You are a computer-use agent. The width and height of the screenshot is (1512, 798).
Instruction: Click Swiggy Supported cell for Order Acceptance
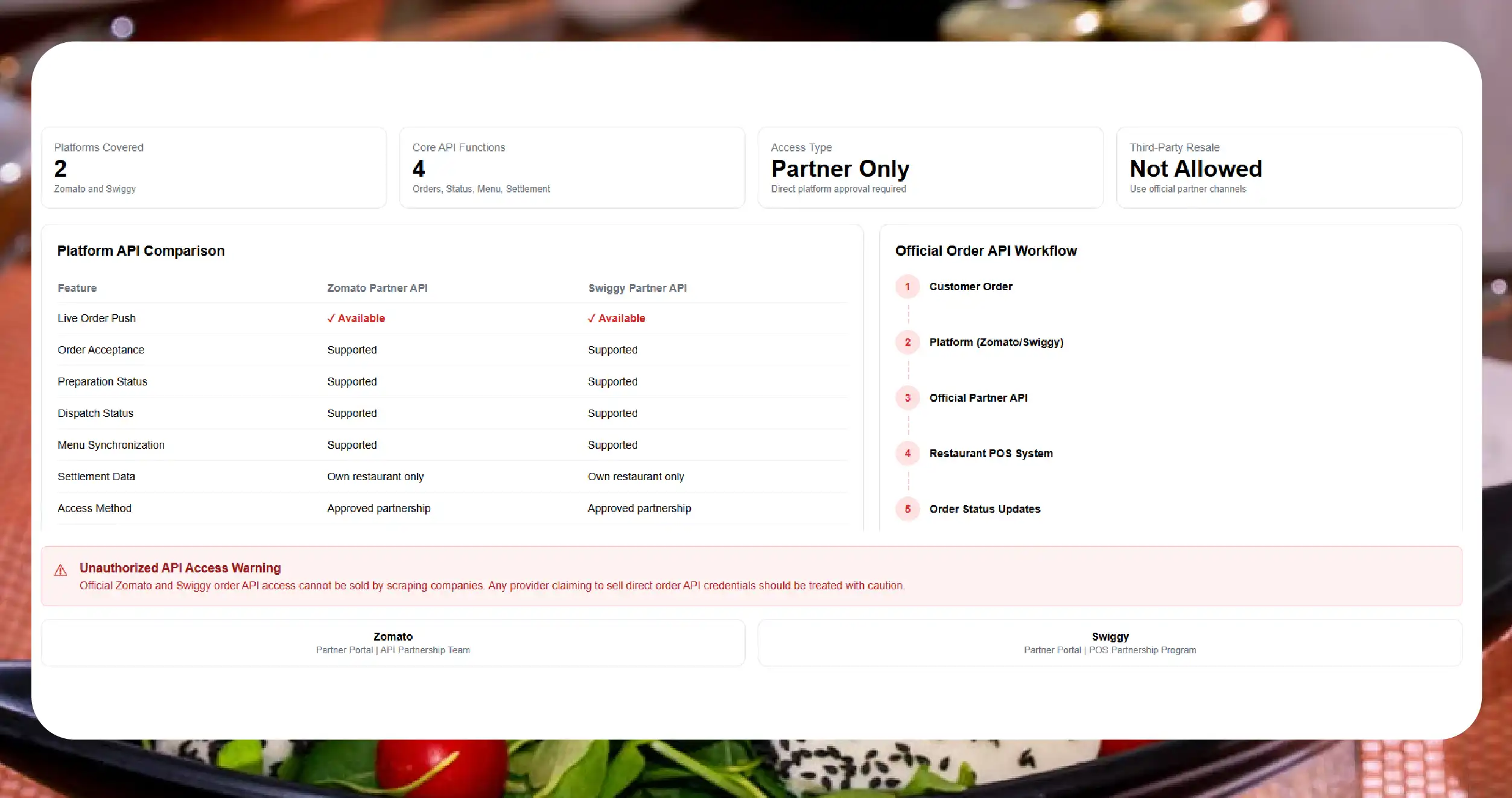[612, 350]
